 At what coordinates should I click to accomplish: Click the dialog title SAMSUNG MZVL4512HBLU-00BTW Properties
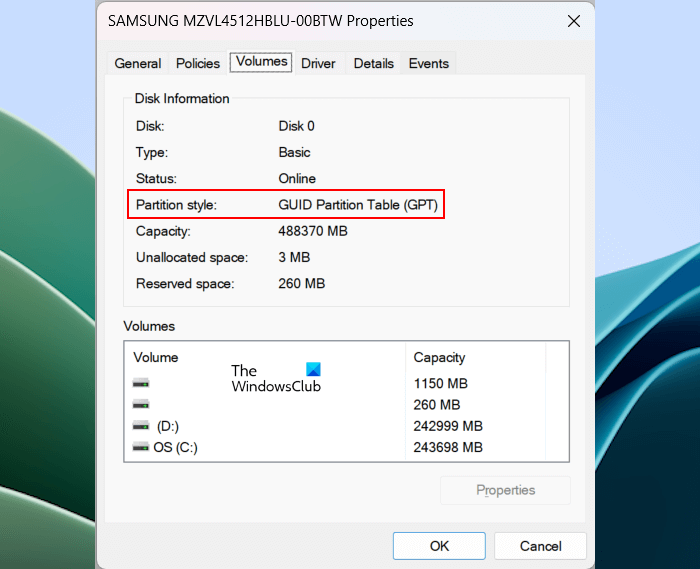point(261,21)
